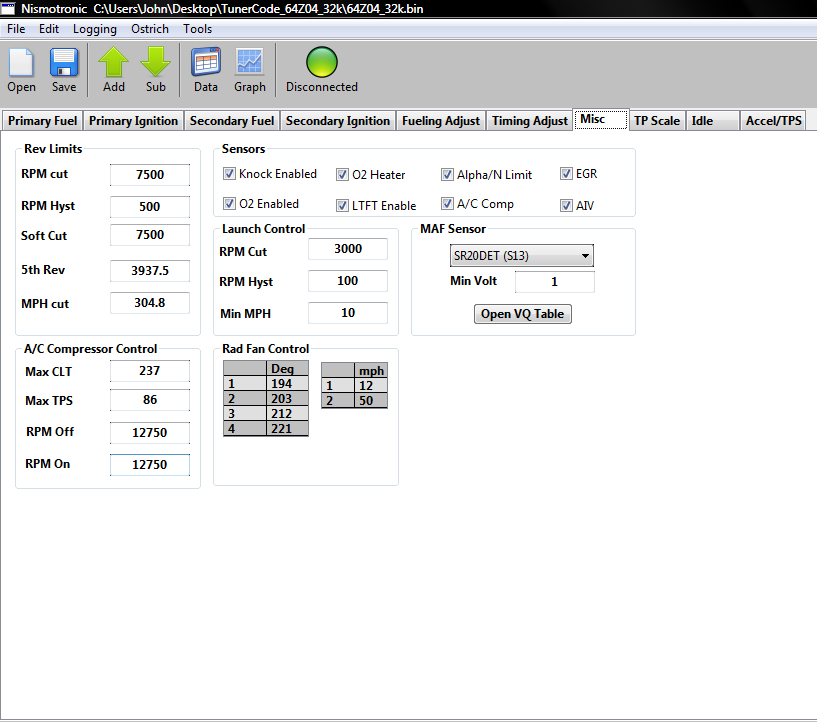Switch to the Timing Adjust tab

tap(529, 121)
